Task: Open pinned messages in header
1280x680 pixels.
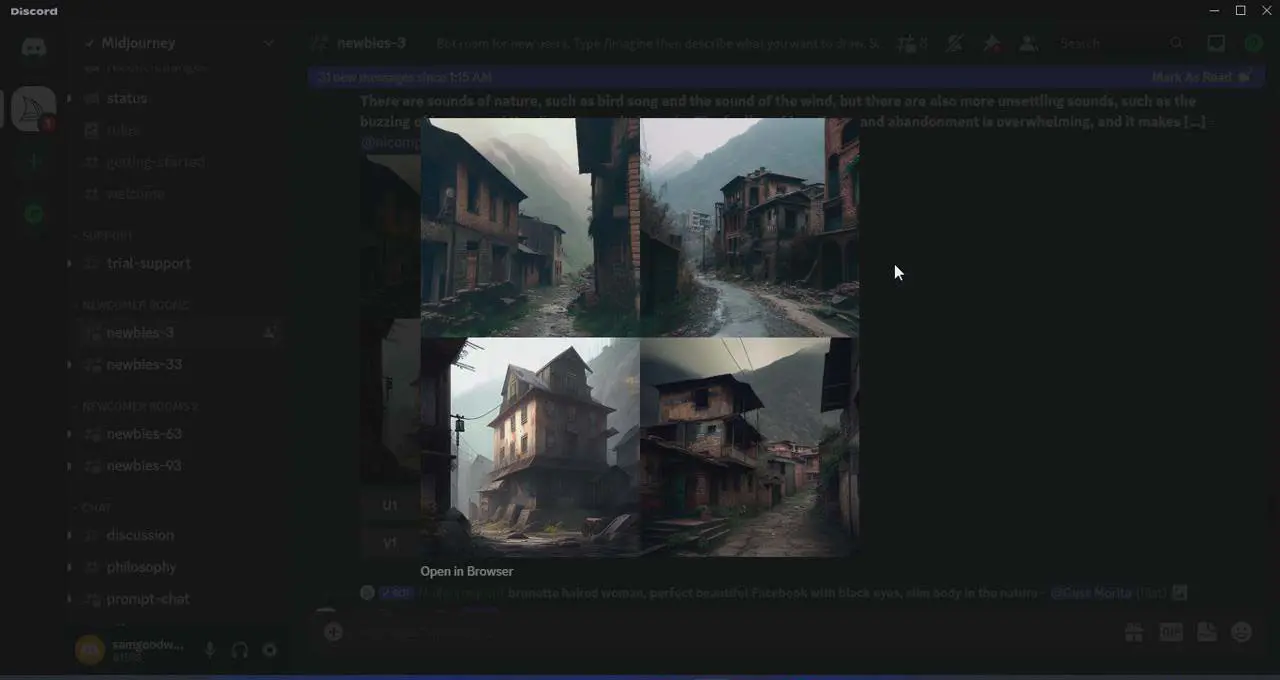Action: click(x=991, y=44)
